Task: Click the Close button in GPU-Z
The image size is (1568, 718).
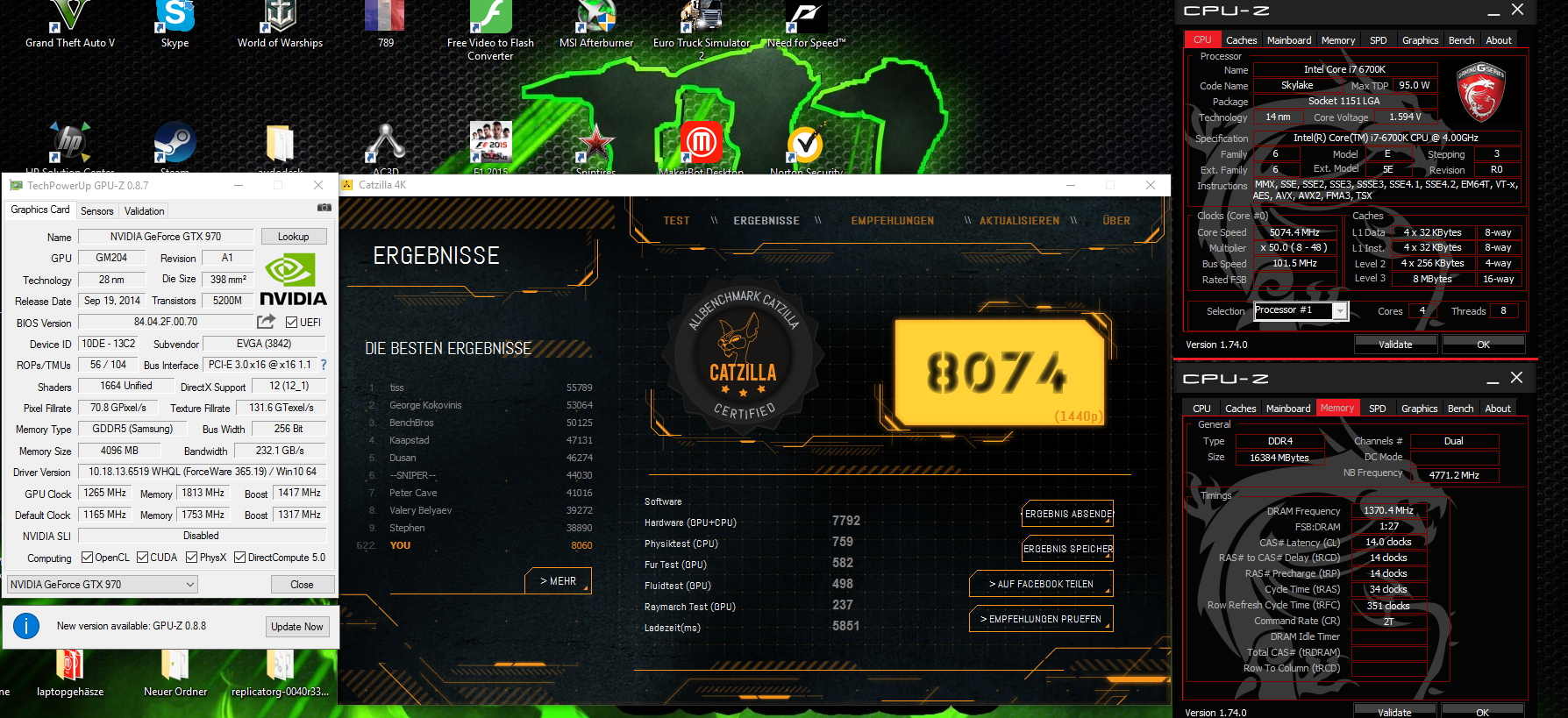Action: pos(302,585)
